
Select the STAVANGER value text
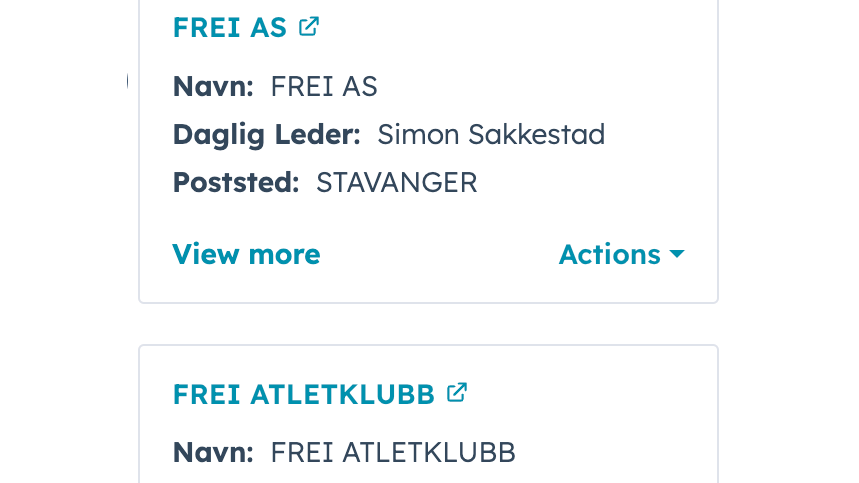point(396,182)
